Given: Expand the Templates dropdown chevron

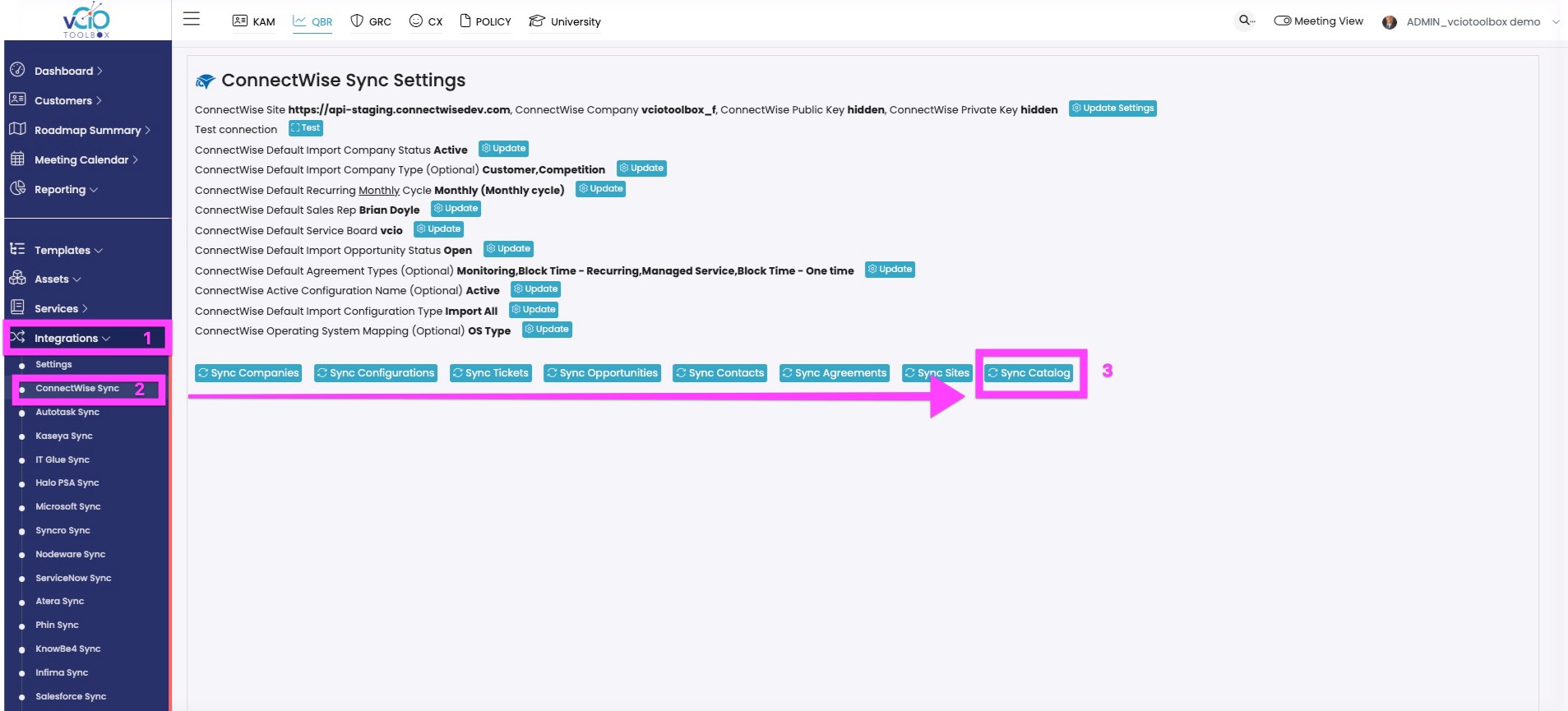Looking at the screenshot, I should coord(99,251).
